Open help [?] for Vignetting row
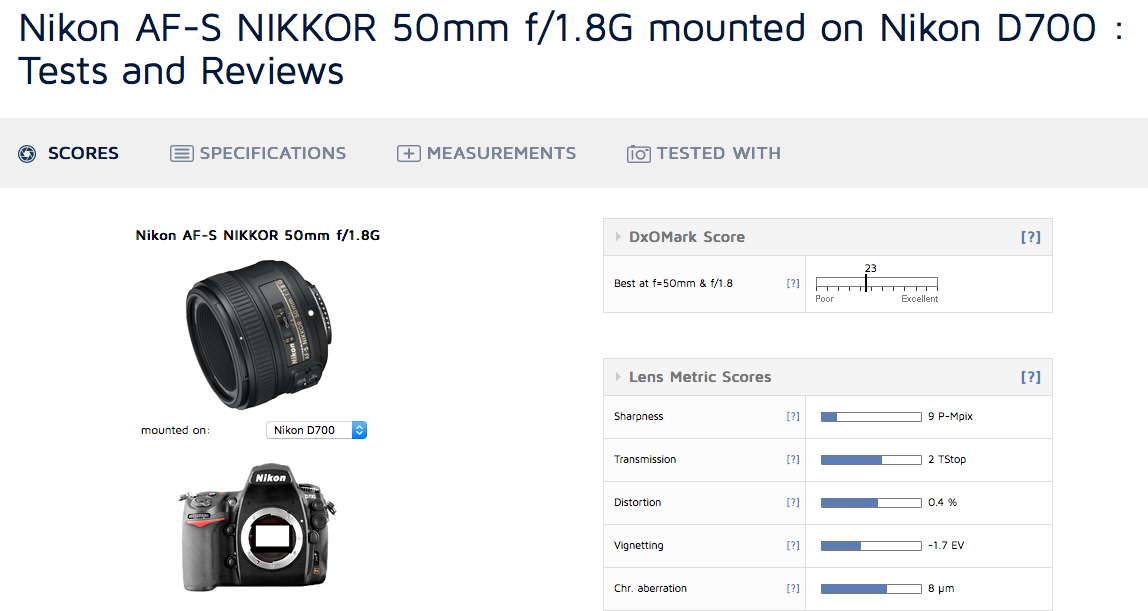Screen dimensions: 1148x611 tap(793, 546)
